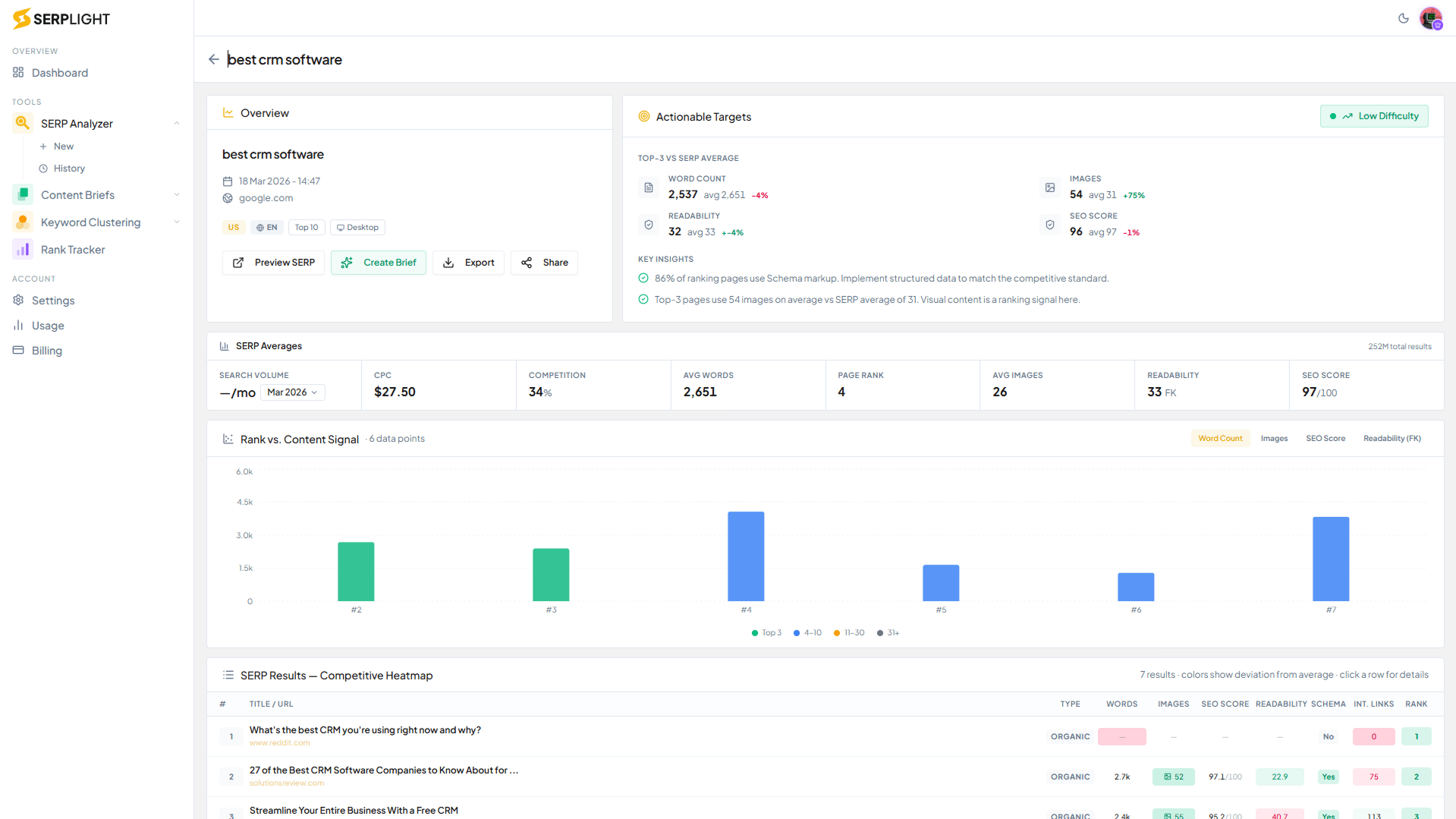Open the Content Briefs tool
The image size is (1456, 819).
coord(77,194)
